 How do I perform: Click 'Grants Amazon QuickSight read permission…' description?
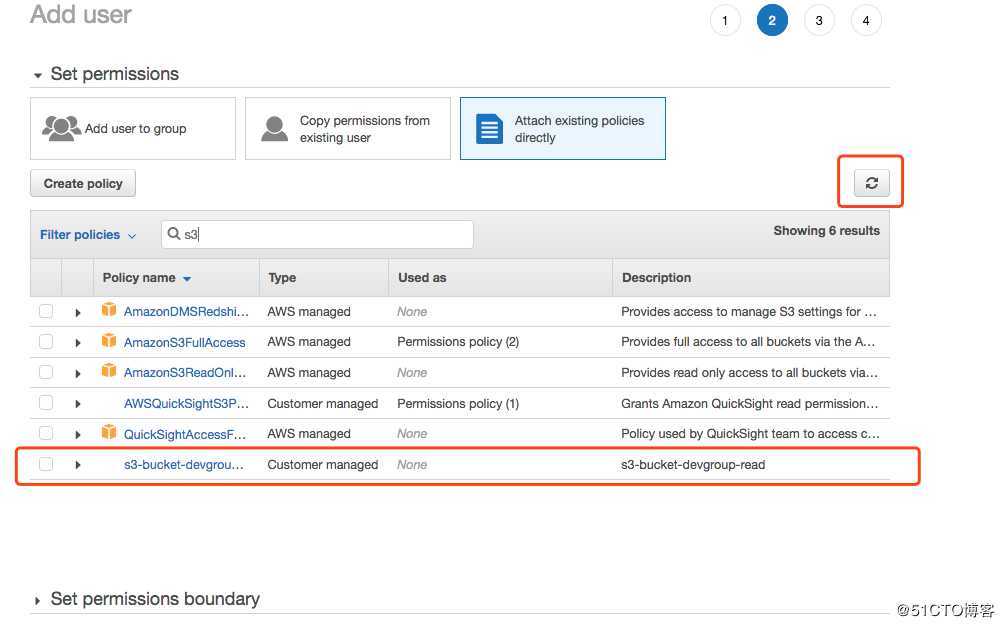point(749,403)
